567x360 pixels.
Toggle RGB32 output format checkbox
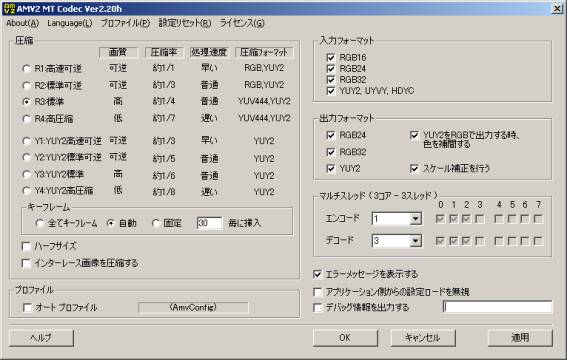331,152
